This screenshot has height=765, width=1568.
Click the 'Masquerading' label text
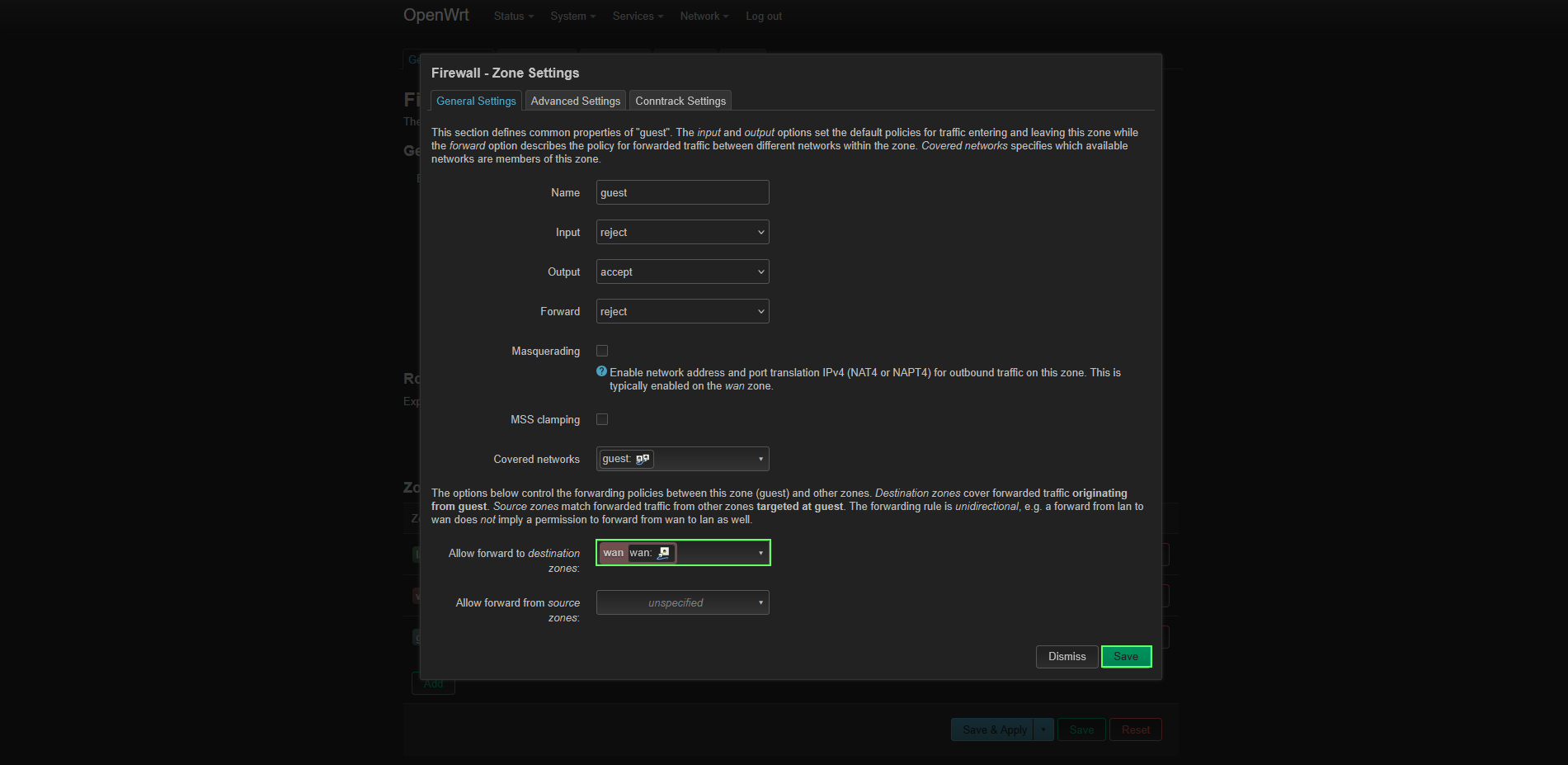545,351
